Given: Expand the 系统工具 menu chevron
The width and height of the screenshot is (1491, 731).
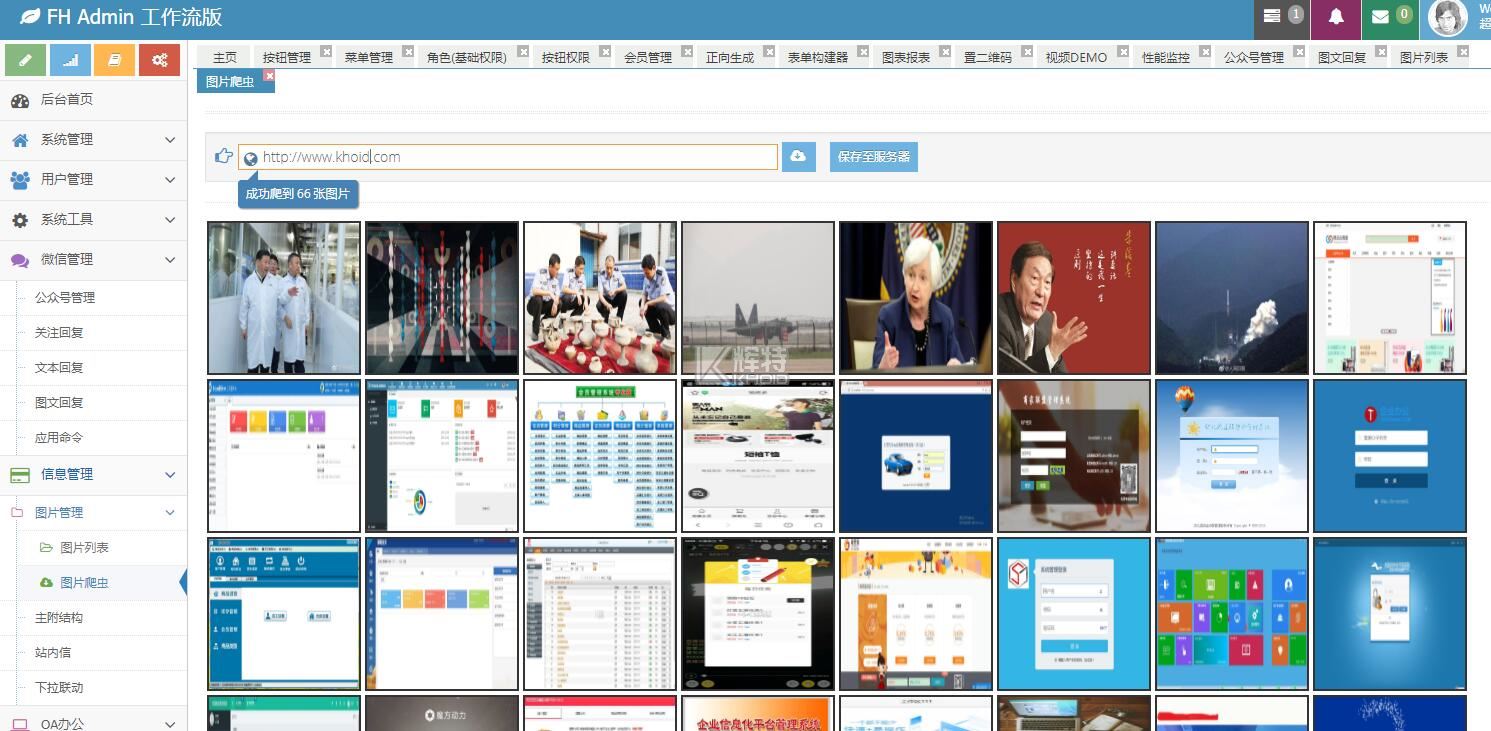Looking at the screenshot, I should pyautogui.click(x=170, y=220).
